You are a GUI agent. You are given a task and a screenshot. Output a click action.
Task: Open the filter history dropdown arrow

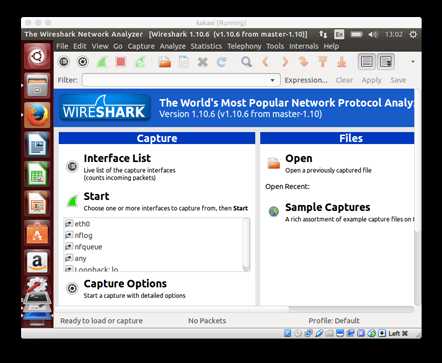tap(272, 80)
